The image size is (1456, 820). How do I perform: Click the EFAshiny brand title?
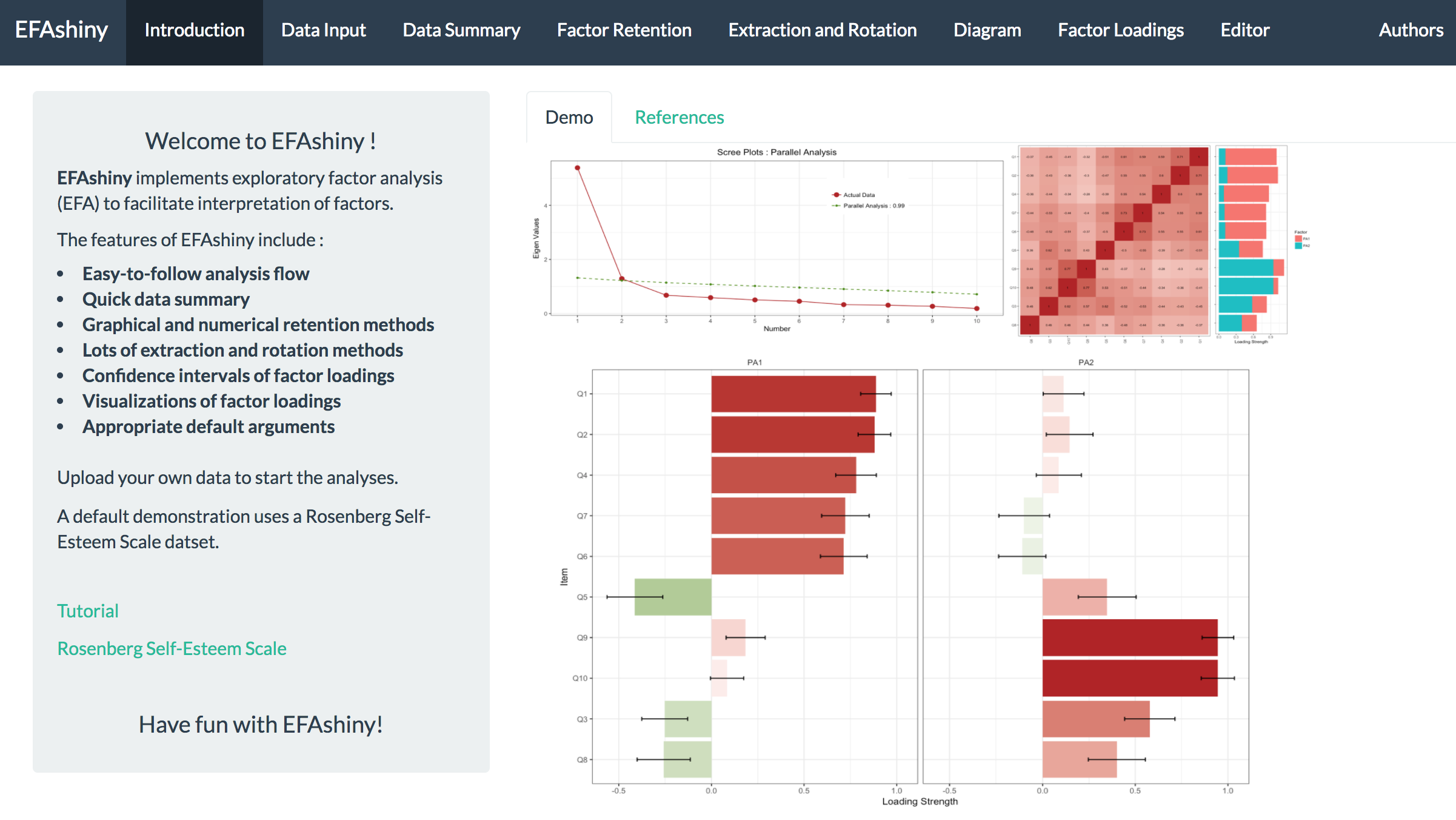(61, 30)
